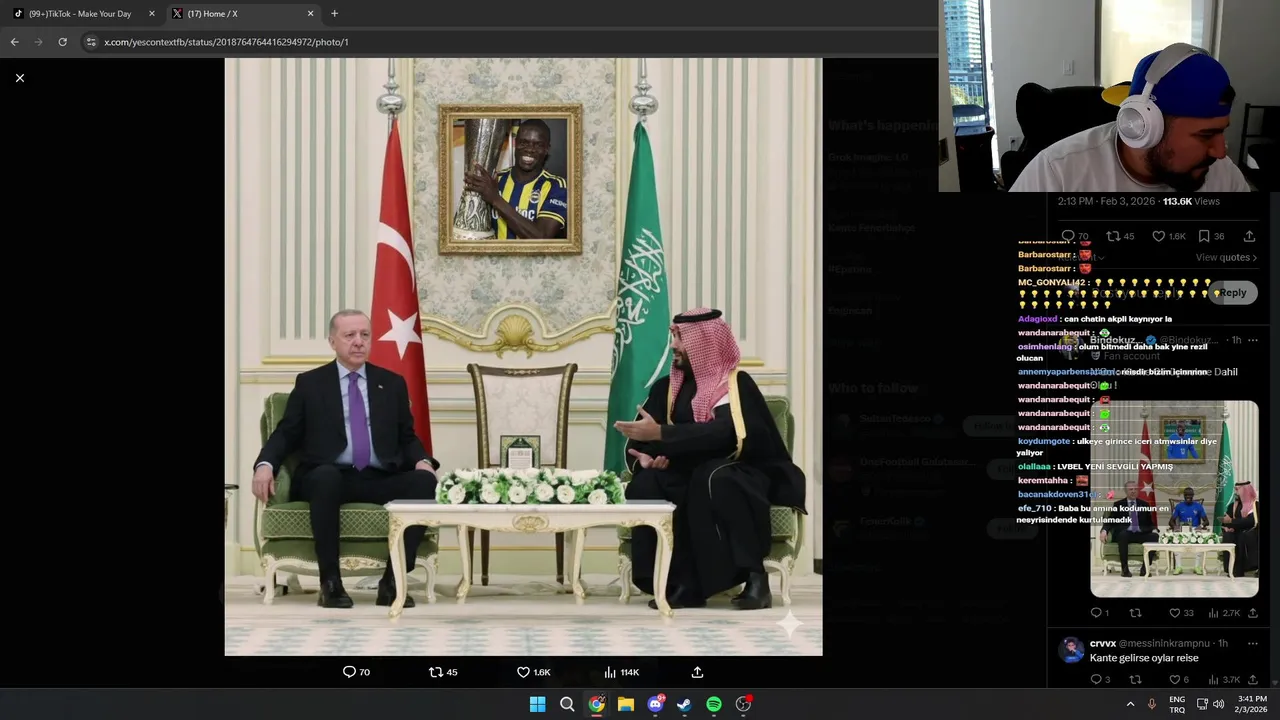Viewport: 1280px width, 720px height.
Task: Open network settings tray icon
Action: 1202,704
